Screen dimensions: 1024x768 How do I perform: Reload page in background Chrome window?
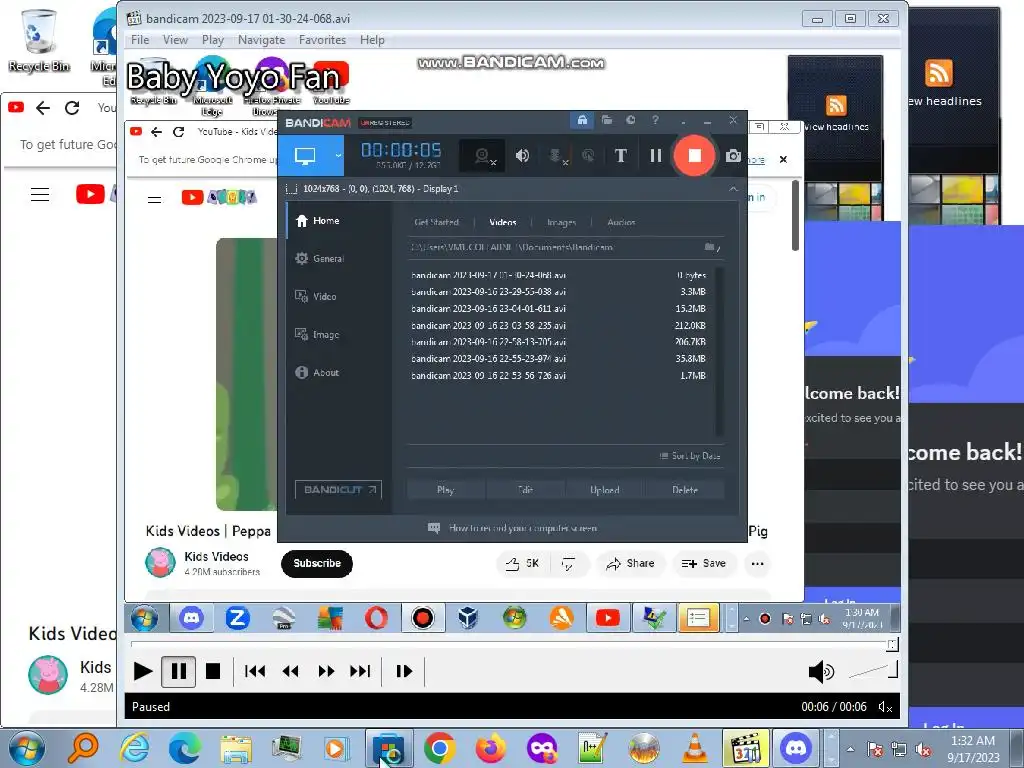[72, 108]
